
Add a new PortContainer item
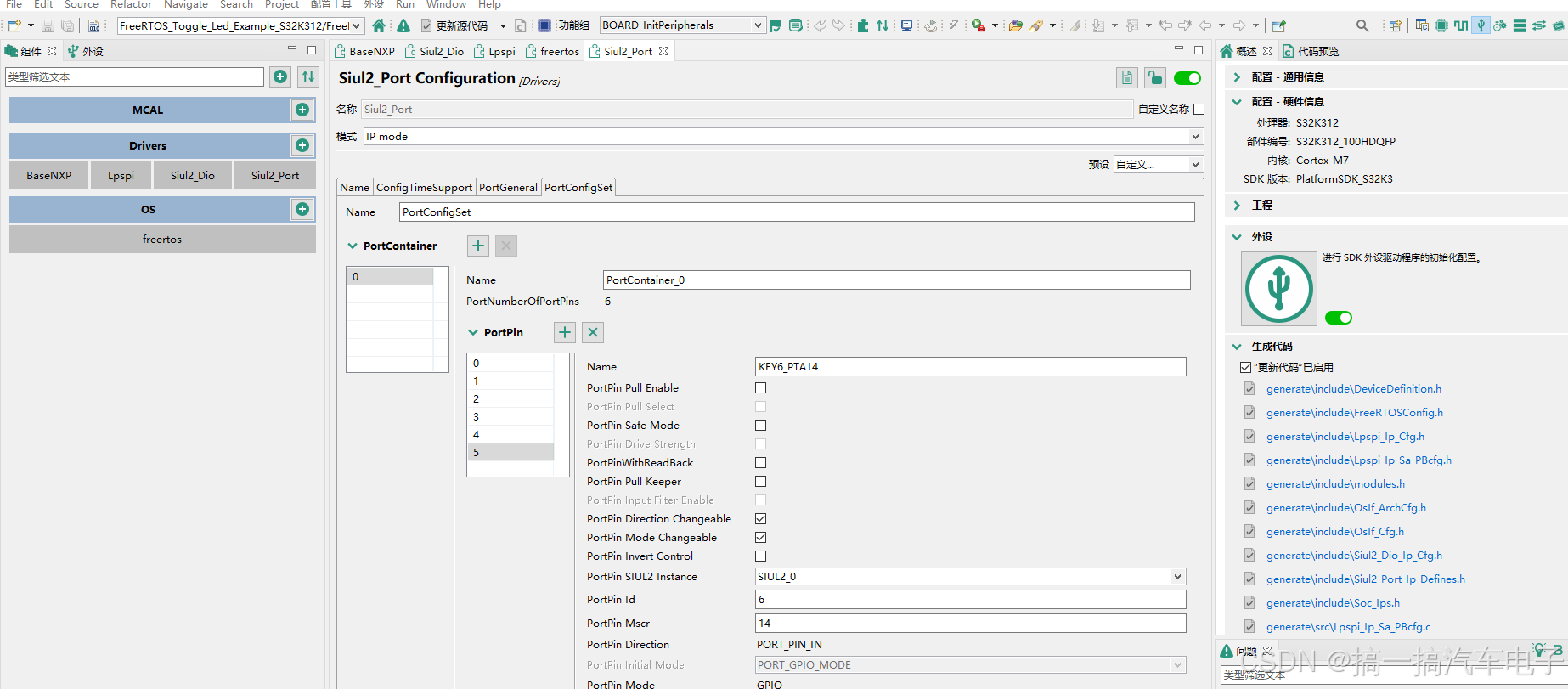click(478, 246)
